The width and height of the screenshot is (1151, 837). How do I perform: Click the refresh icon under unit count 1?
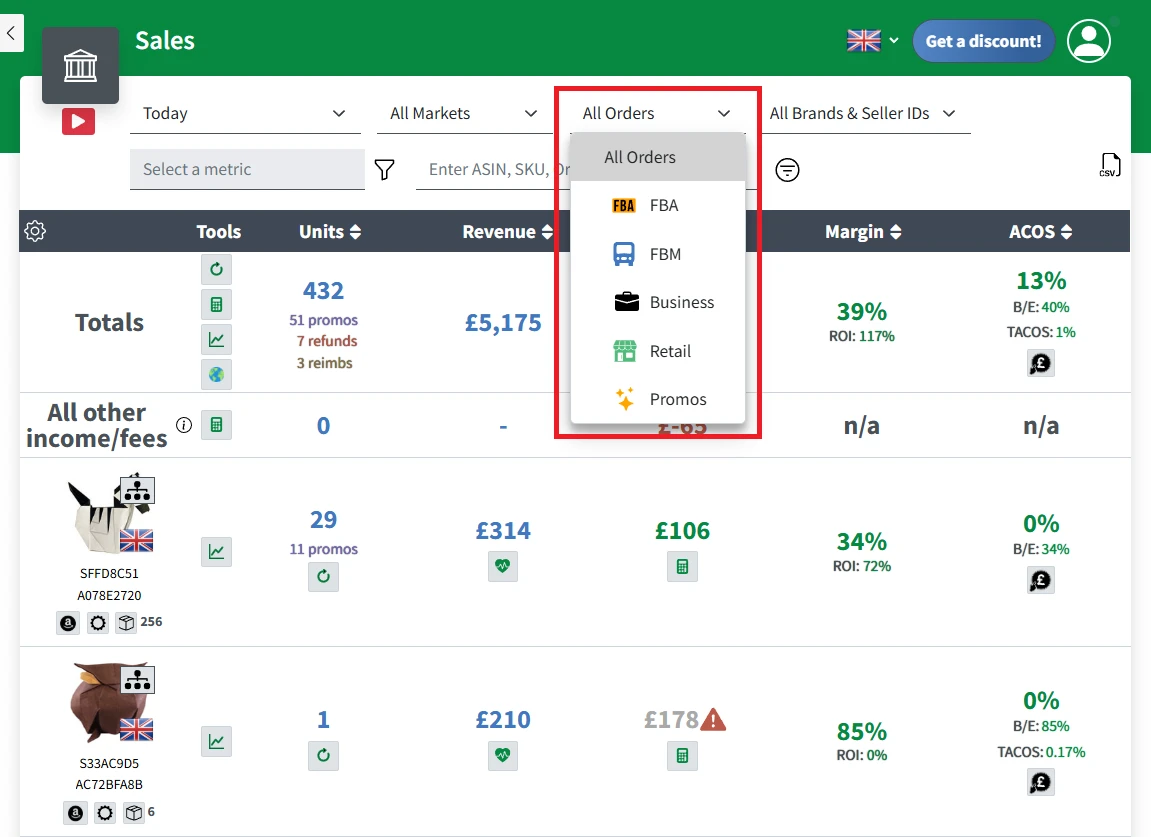pyautogui.click(x=324, y=756)
